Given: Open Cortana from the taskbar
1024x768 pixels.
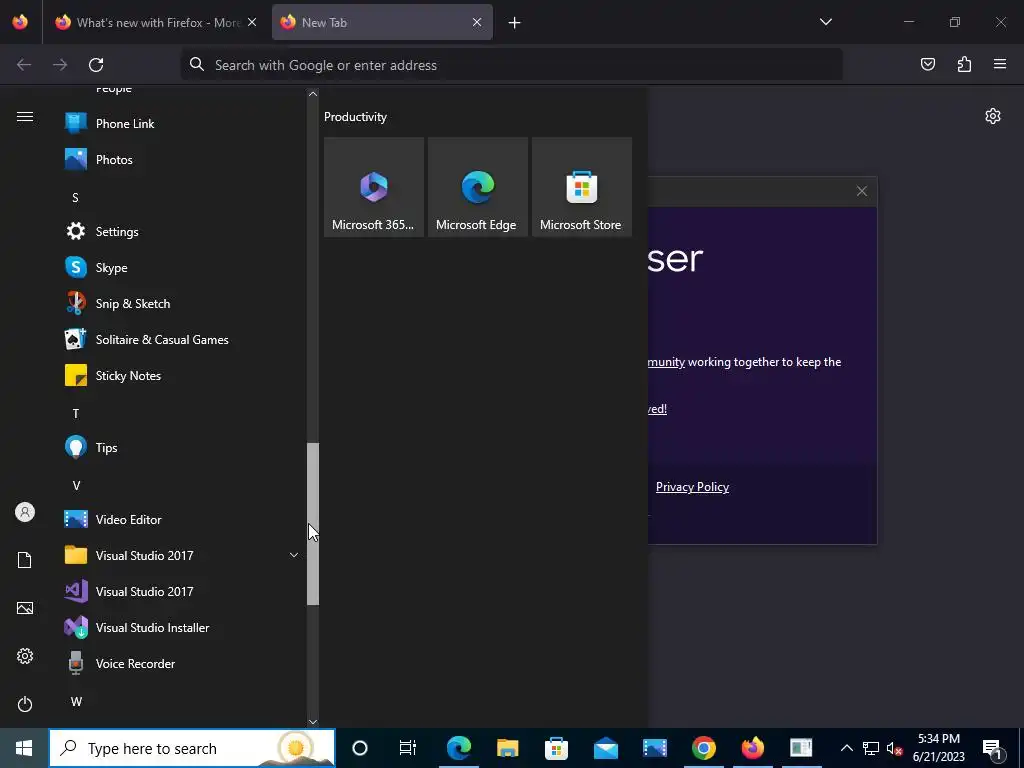Looking at the screenshot, I should tap(360, 748).
